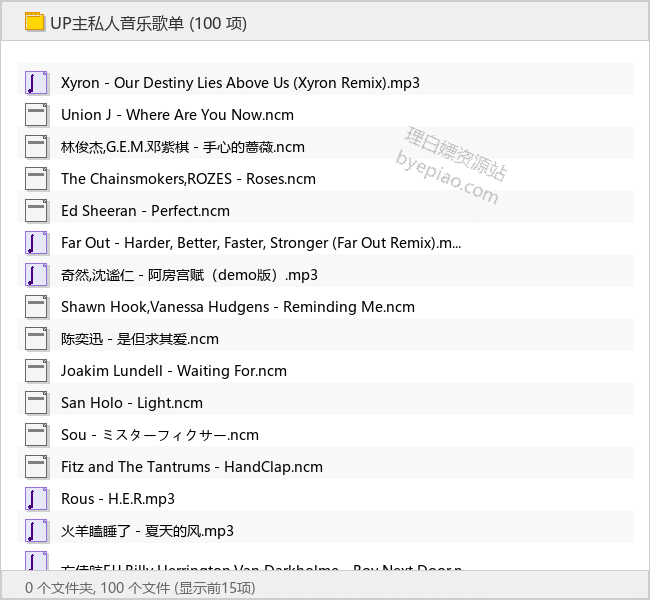Click the music icon beside 阿房宫赋 demo
Image resolution: width=650 pixels, height=600 pixels.
click(36, 275)
